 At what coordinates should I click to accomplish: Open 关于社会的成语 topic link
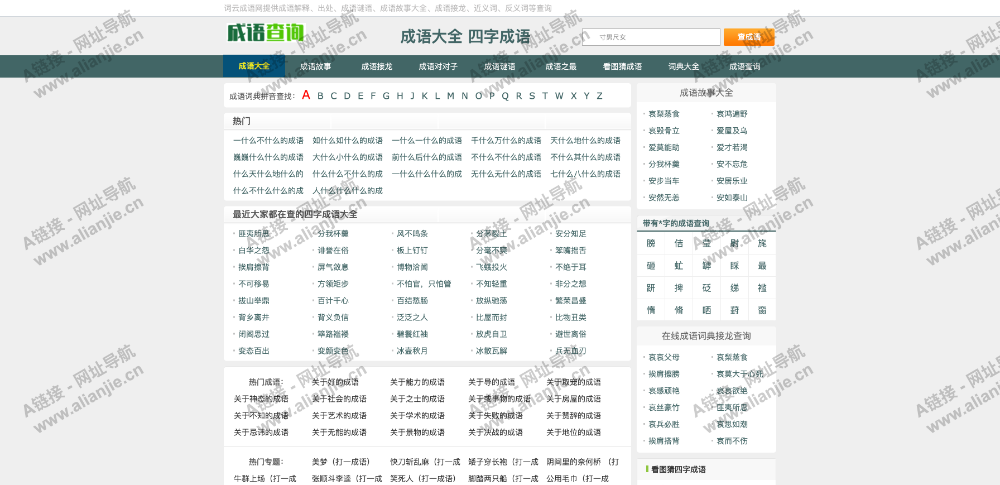(339, 399)
